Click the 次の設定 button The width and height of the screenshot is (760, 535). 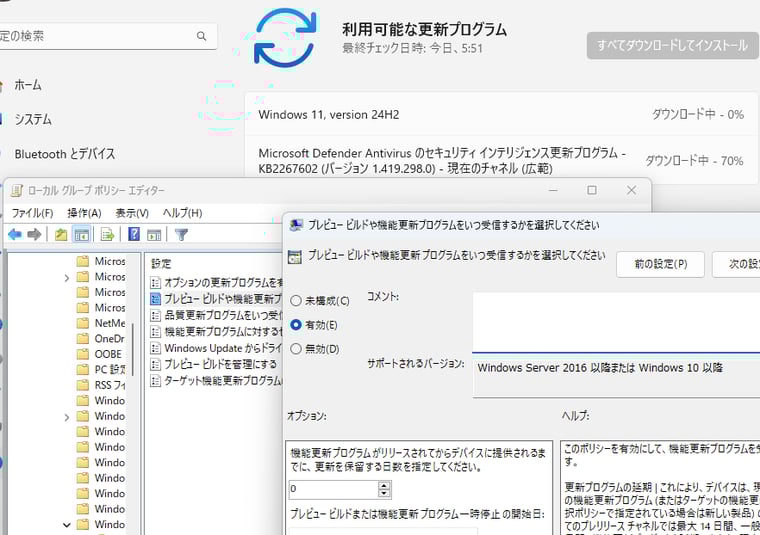tap(736, 264)
